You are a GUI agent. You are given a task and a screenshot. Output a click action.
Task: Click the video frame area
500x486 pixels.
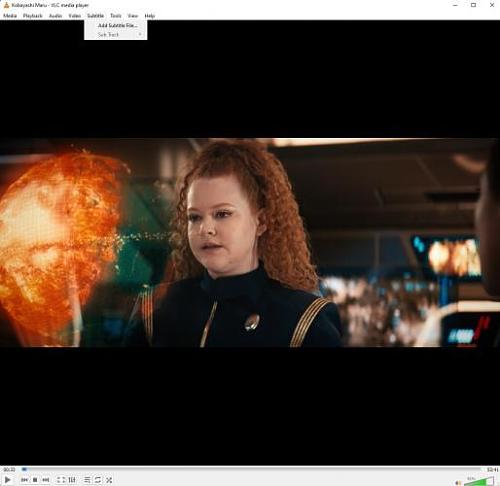pyautogui.click(x=250, y=242)
